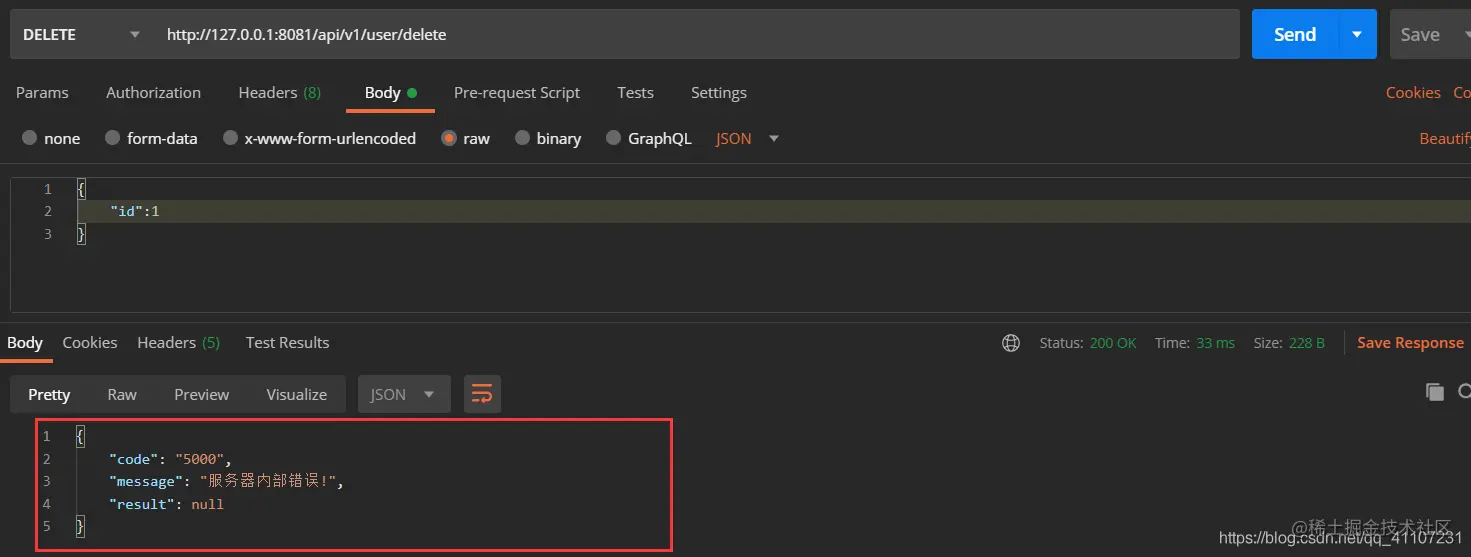Select the form-data radio button
This screenshot has height=557, width=1471.
[112, 138]
